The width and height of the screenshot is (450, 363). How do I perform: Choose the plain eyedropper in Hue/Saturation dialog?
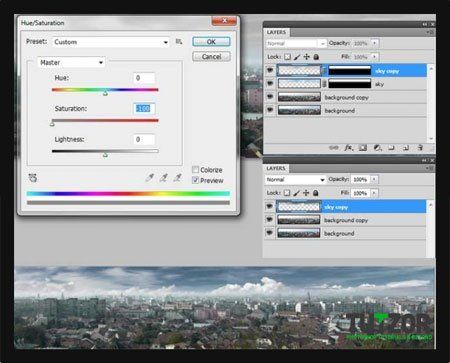pos(150,178)
